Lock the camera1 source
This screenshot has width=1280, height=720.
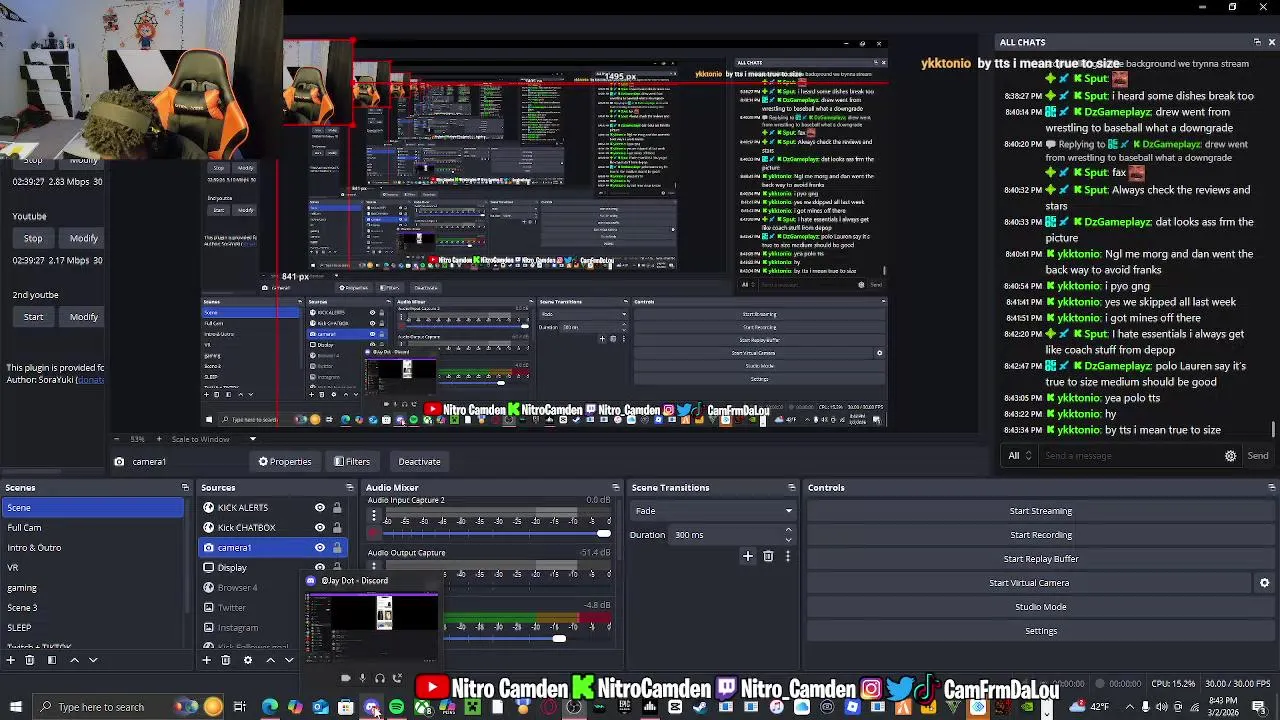tap(337, 548)
